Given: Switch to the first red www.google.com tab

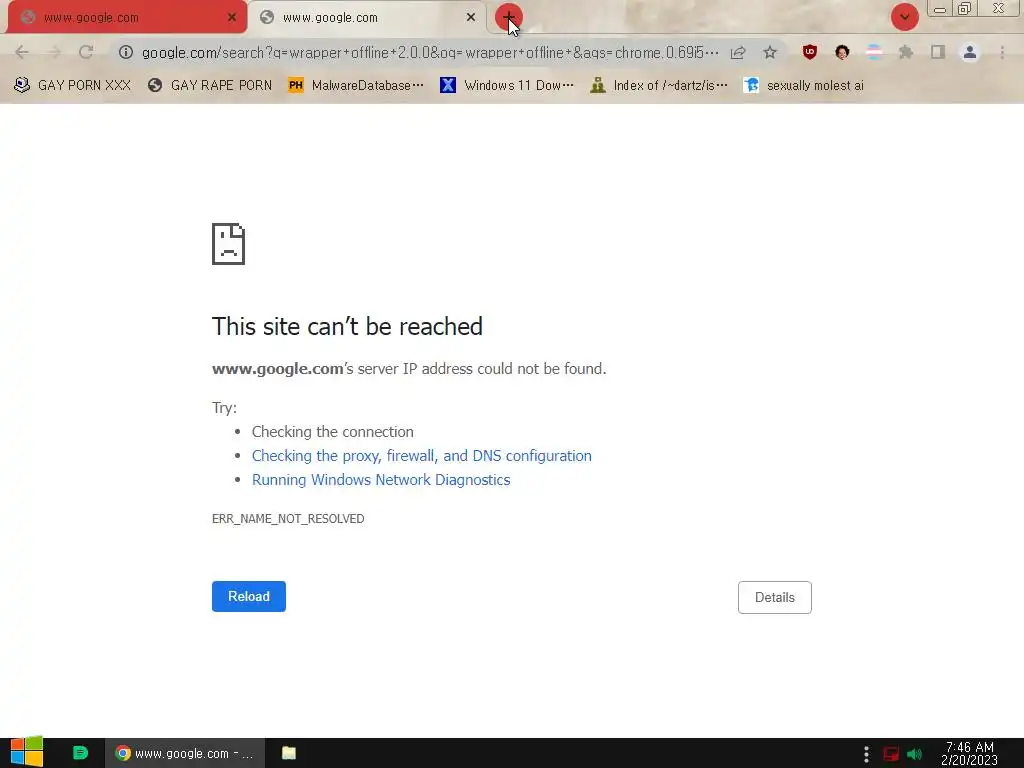Looking at the screenshot, I should coord(127,18).
